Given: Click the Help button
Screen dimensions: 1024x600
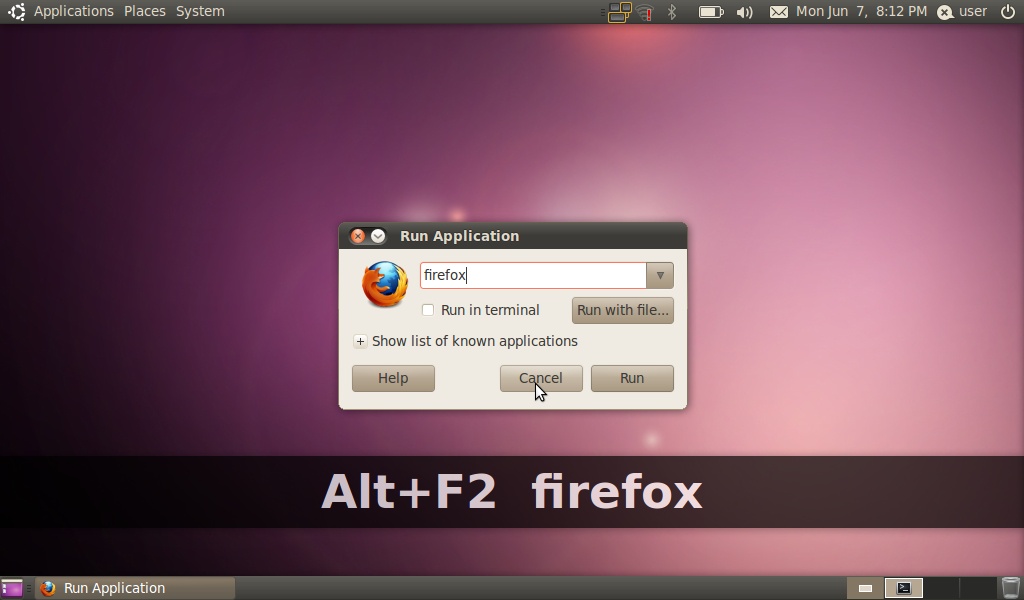Looking at the screenshot, I should [x=393, y=379].
